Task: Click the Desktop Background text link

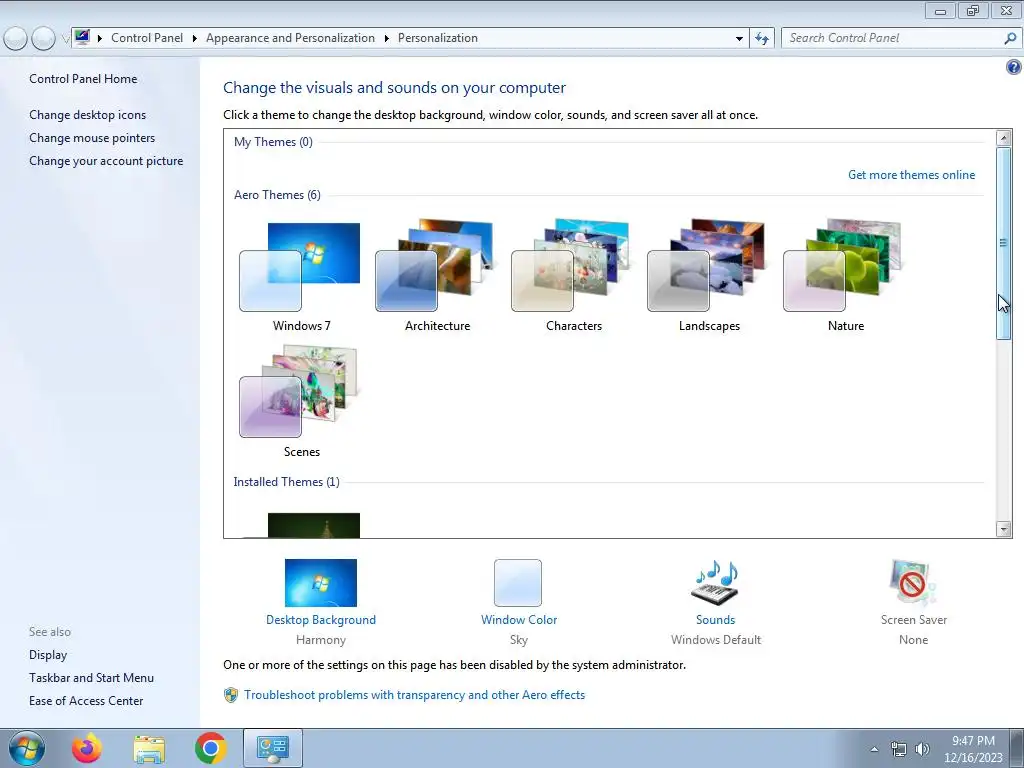Action: click(x=321, y=620)
